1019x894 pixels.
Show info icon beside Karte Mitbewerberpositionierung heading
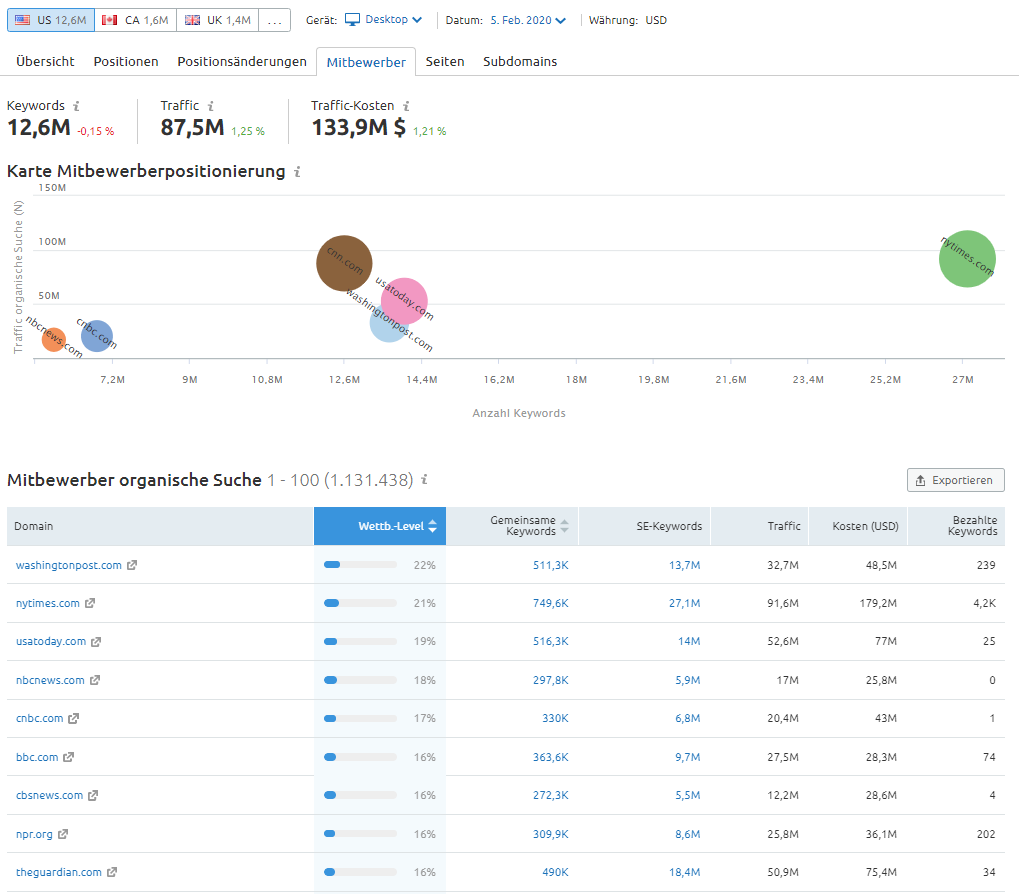(x=297, y=172)
